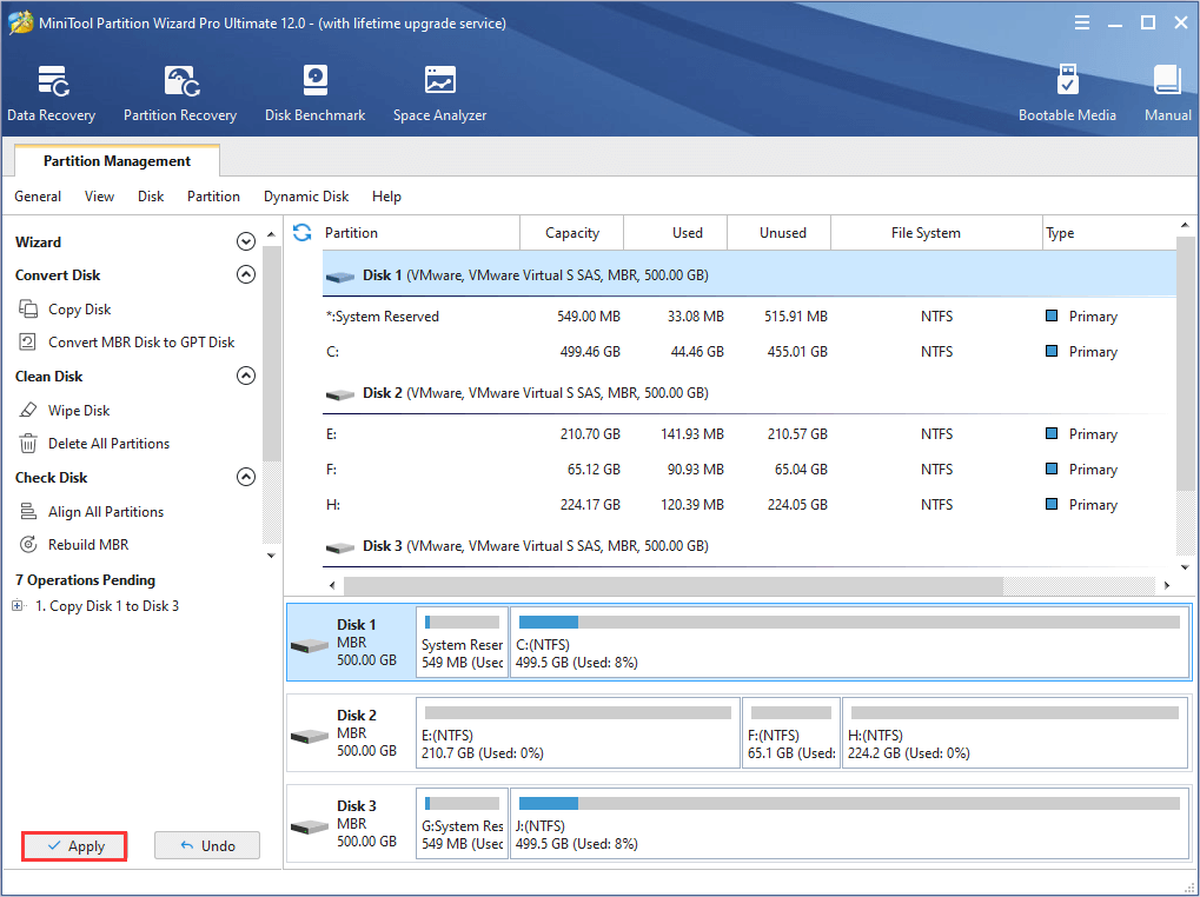
Task: Click the left panel scroll down arrow
Action: [x=272, y=554]
